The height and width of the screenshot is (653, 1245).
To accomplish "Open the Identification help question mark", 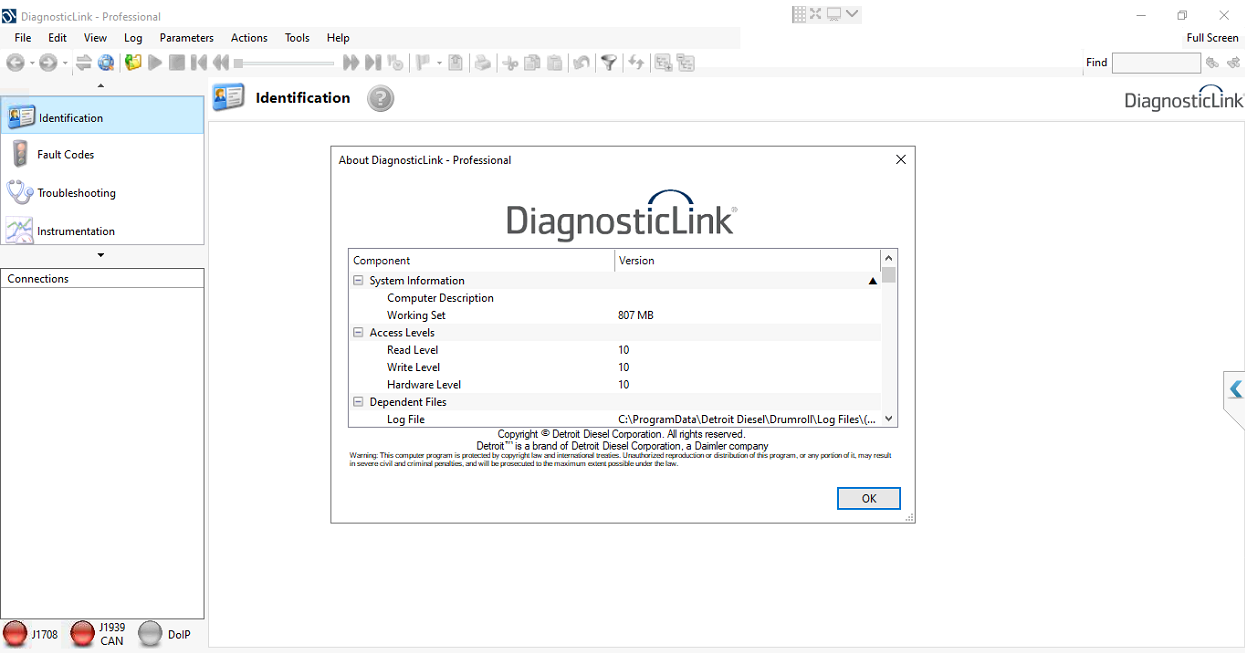I will click(x=380, y=98).
